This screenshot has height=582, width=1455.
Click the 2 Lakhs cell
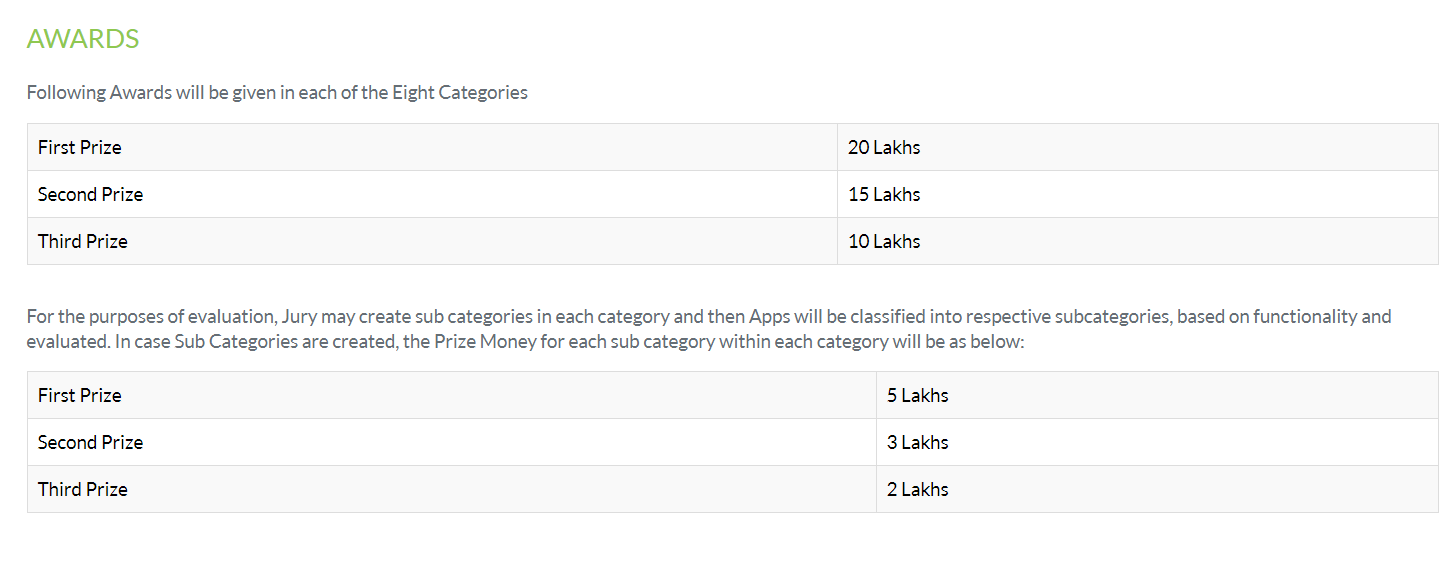click(x=1157, y=489)
